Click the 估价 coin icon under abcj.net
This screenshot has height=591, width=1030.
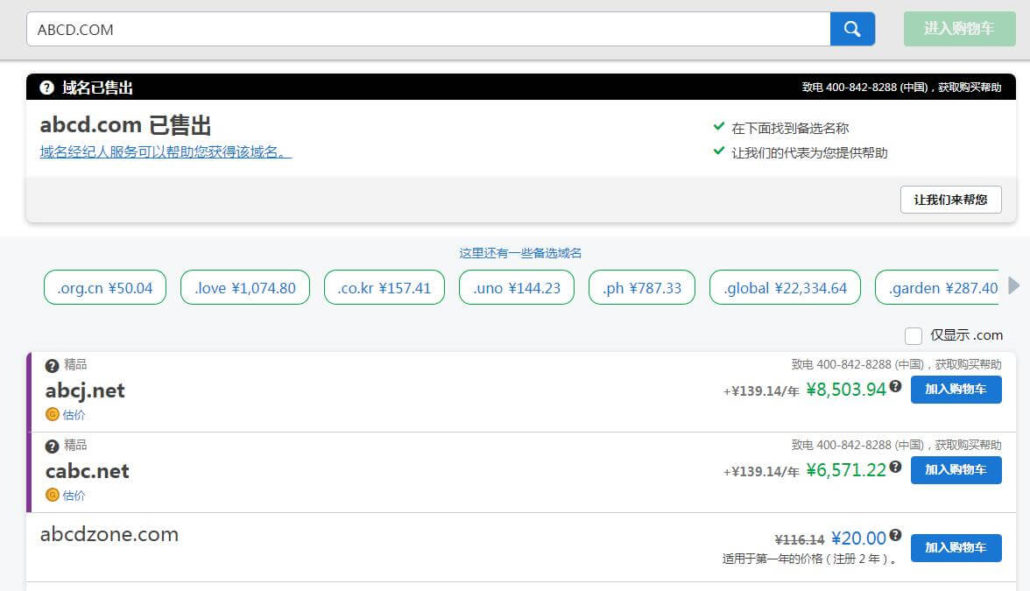tap(52, 414)
